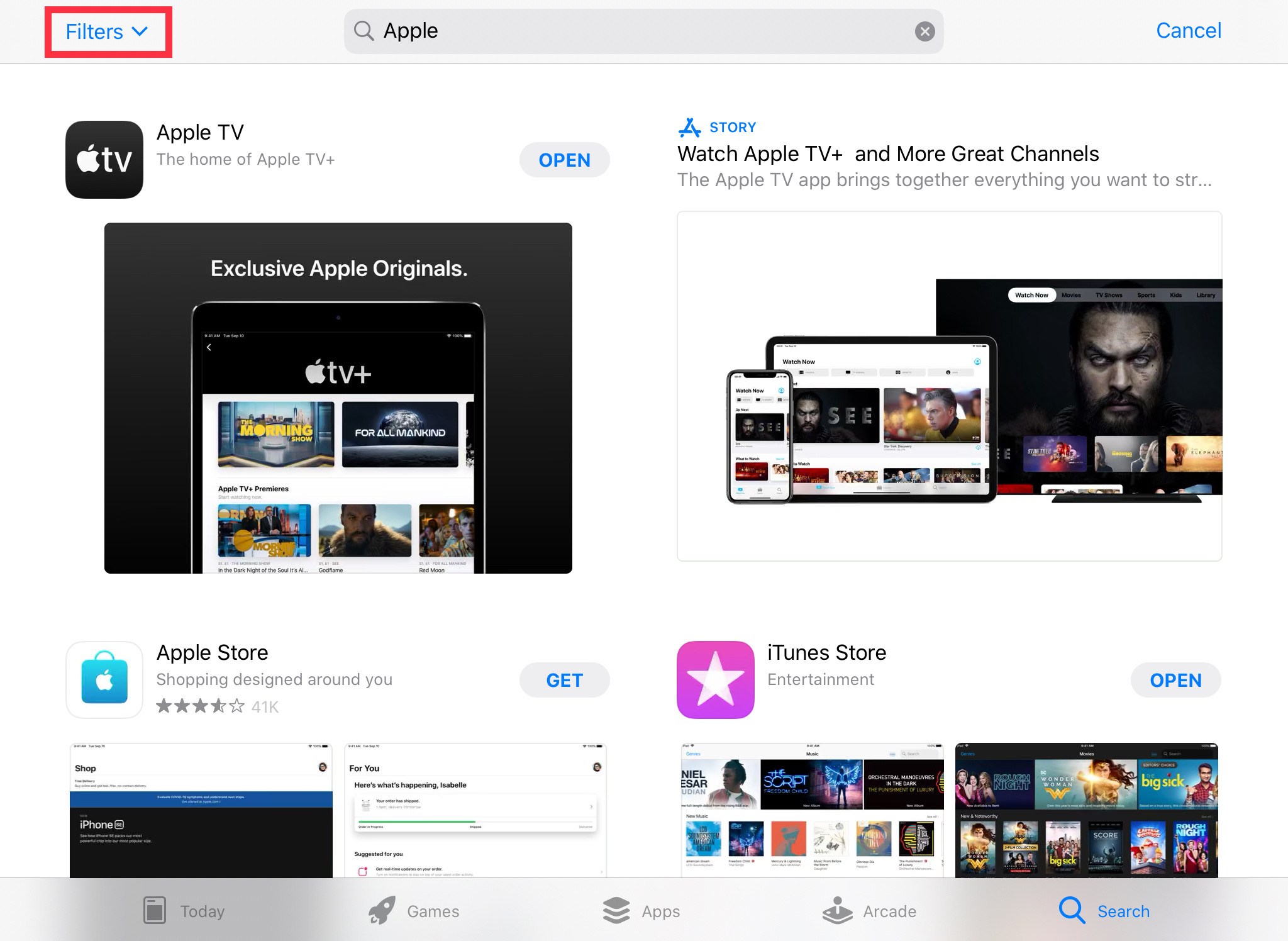Image resolution: width=1288 pixels, height=941 pixels.
Task: Tap the iTunes Store star icon
Action: [715, 680]
